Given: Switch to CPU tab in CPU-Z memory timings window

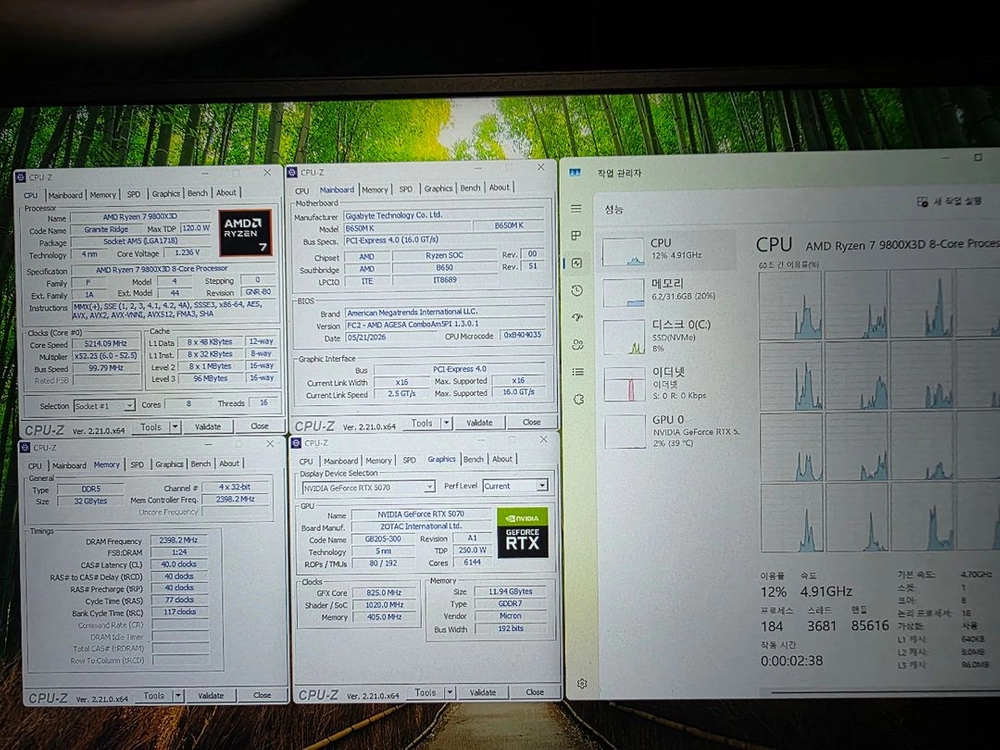Looking at the screenshot, I should click(34, 466).
